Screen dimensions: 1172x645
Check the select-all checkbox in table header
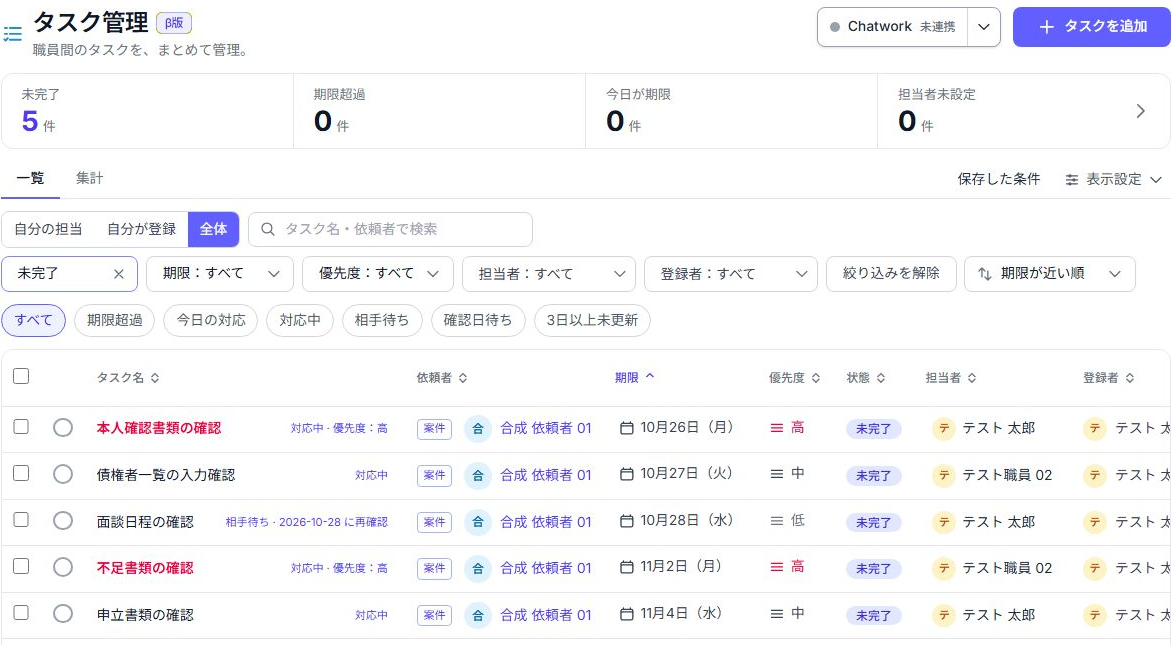point(21,376)
